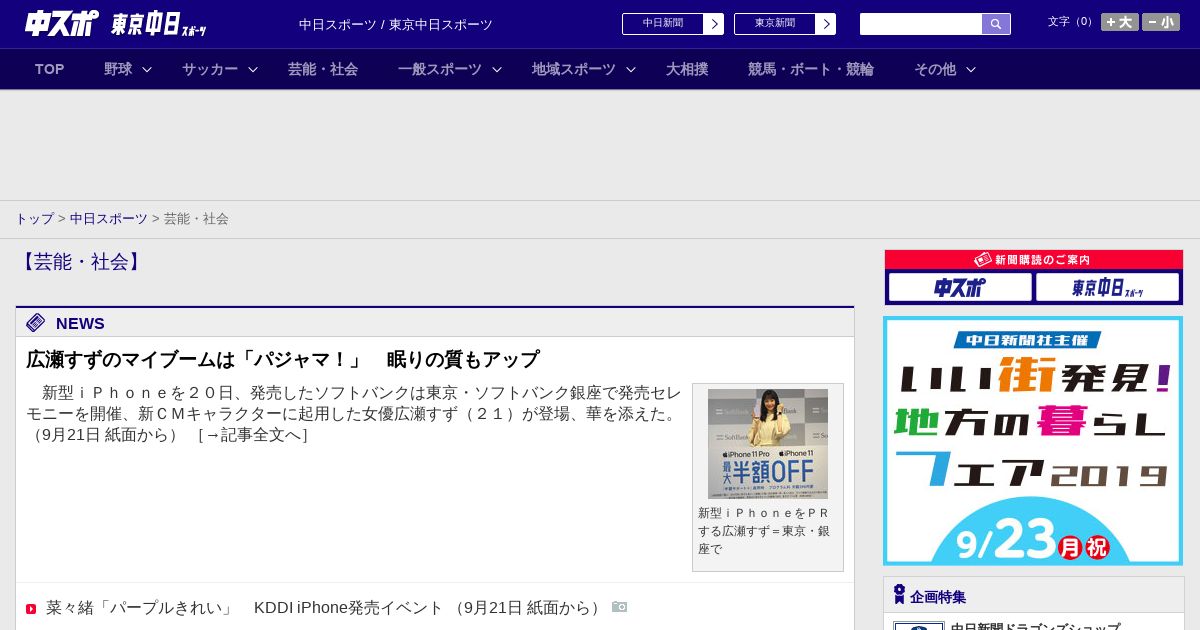1200x630 pixels.
Task: Click photo caption 新型ｉＰｈｏｎｅをＰＲする広瀬すず
Action: tap(764, 531)
